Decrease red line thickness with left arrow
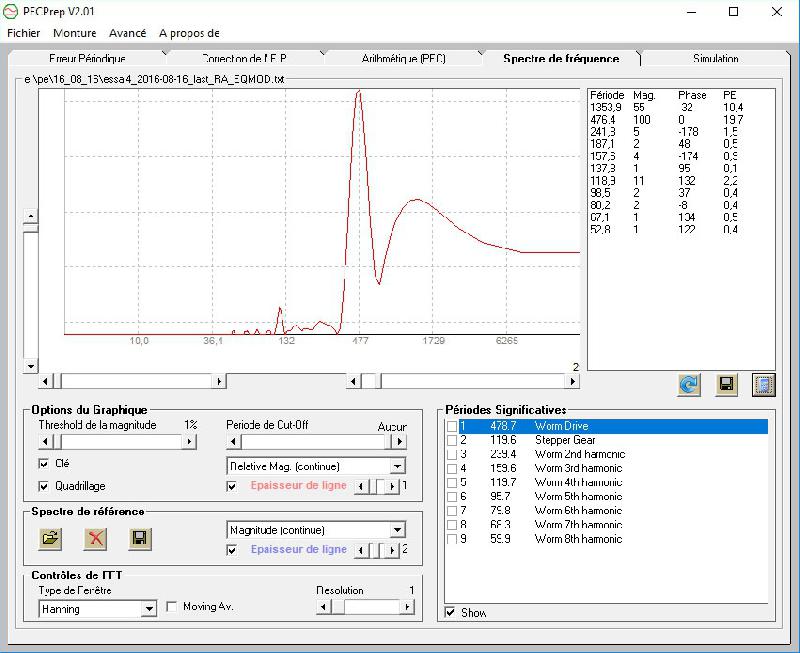The width and height of the screenshot is (800, 653). point(361,486)
